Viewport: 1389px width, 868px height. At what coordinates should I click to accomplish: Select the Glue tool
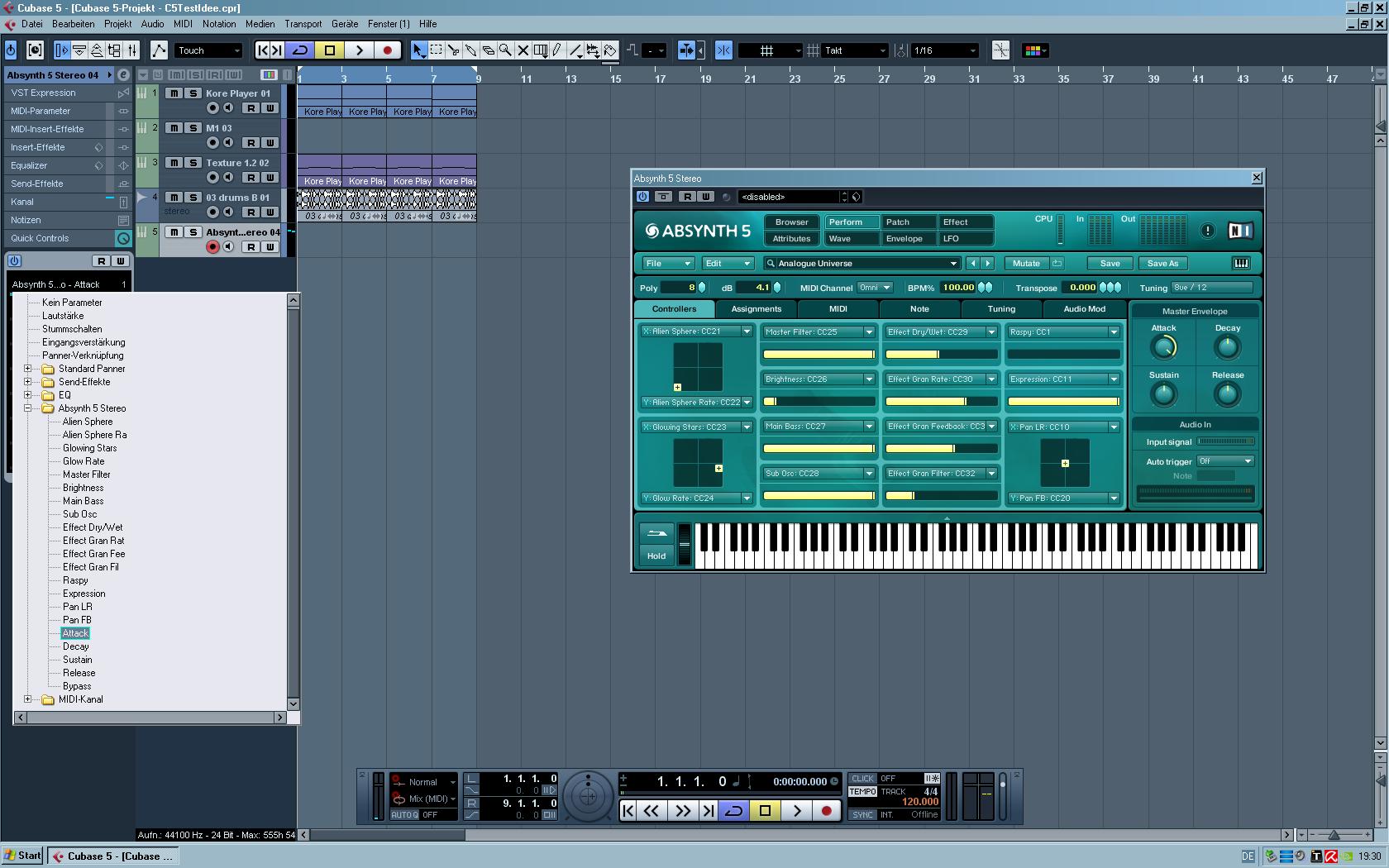pyautogui.click(x=470, y=50)
